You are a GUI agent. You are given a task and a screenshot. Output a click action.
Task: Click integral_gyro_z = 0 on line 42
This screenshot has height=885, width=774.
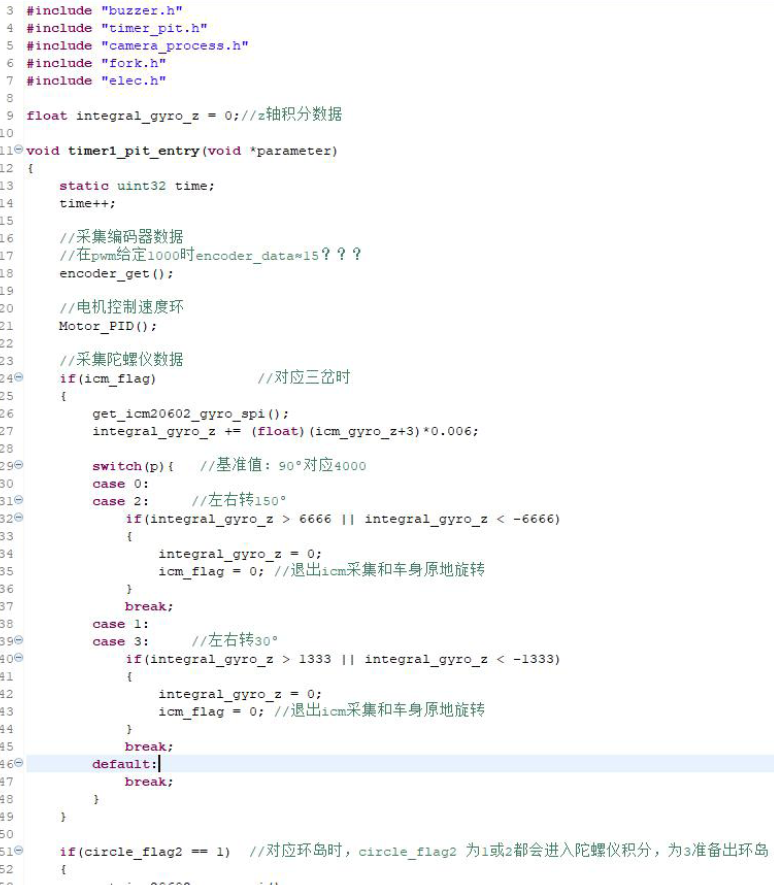(240, 694)
